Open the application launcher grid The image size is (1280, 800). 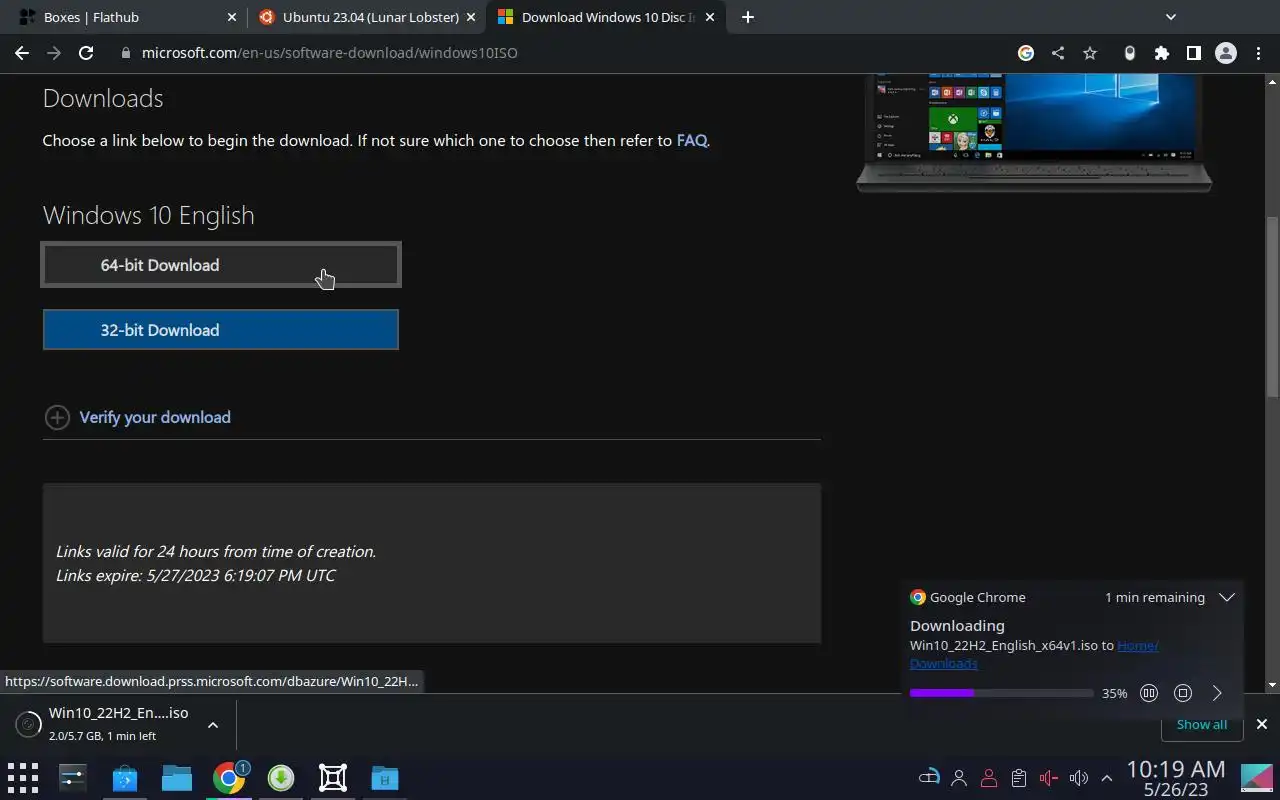click(22, 778)
